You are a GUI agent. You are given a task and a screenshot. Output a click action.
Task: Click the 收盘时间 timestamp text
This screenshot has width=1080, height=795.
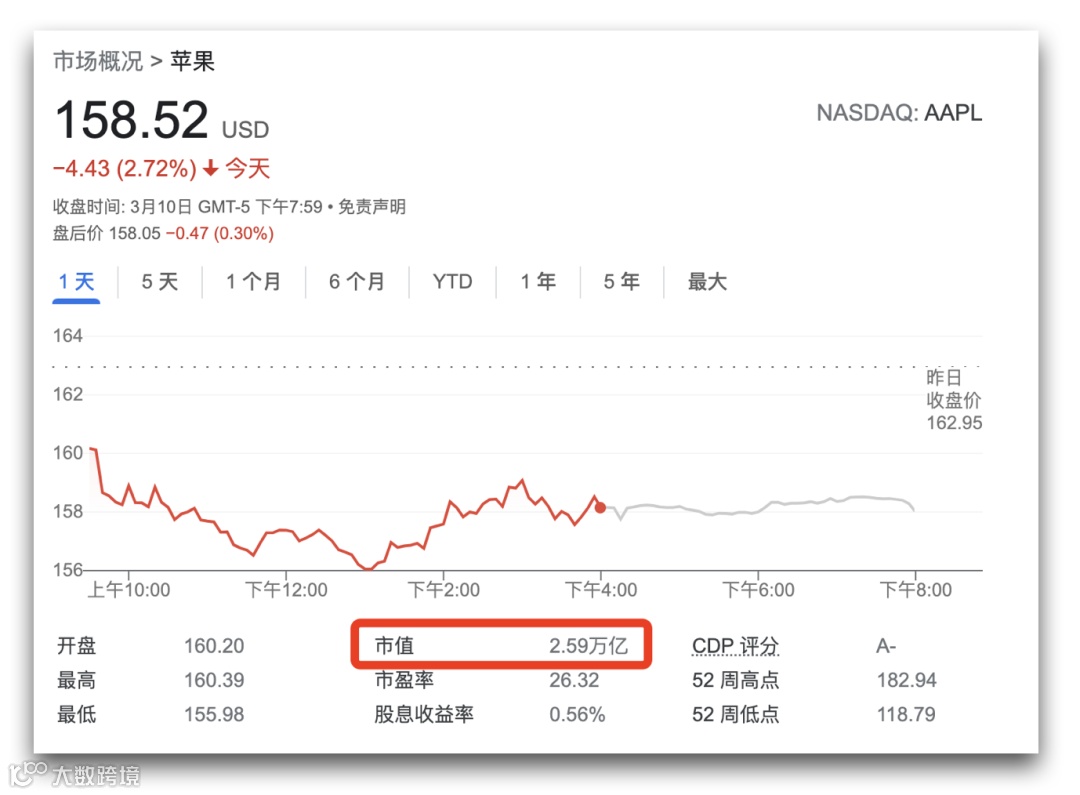coord(188,207)
